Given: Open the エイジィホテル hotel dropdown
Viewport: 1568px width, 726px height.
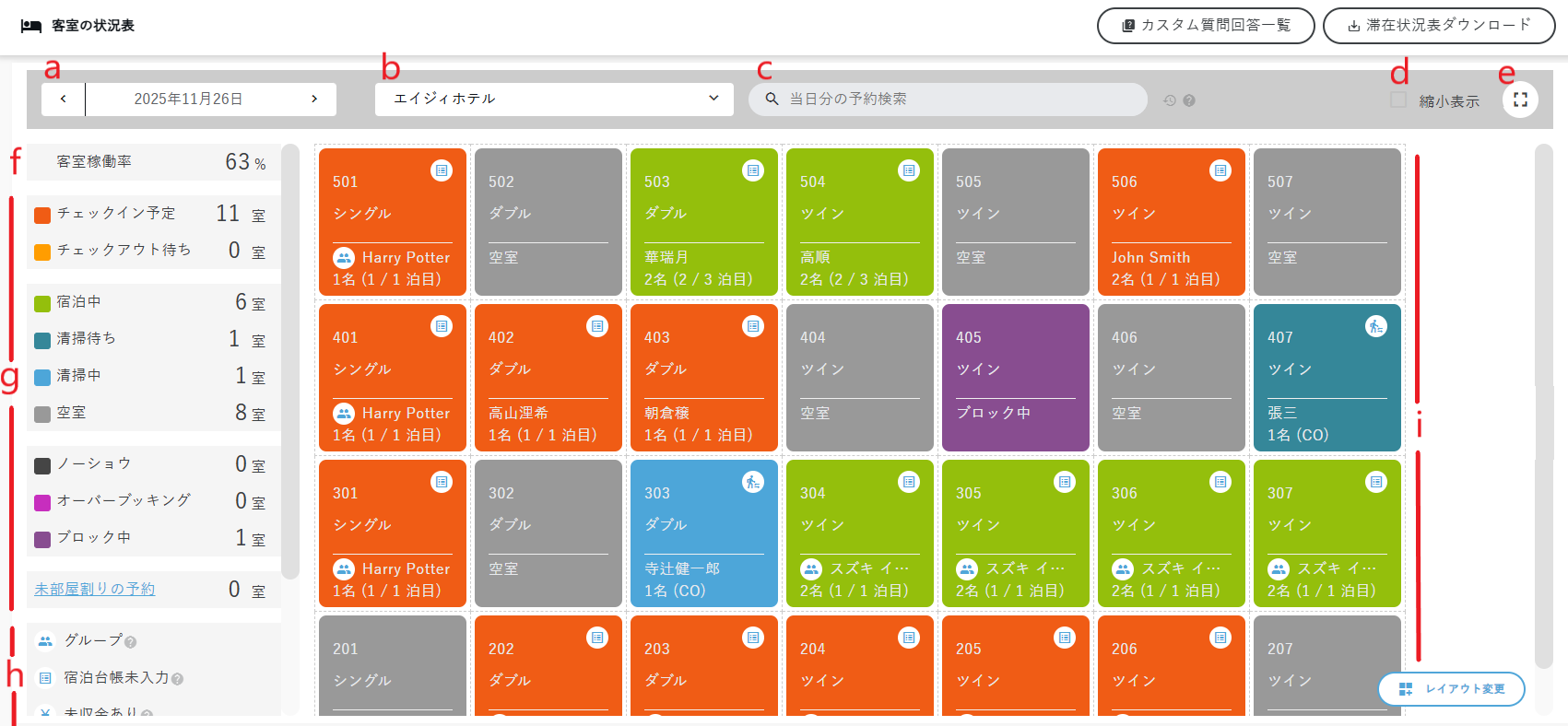Looking at the screenshot, I should click(x=554, y=100).
